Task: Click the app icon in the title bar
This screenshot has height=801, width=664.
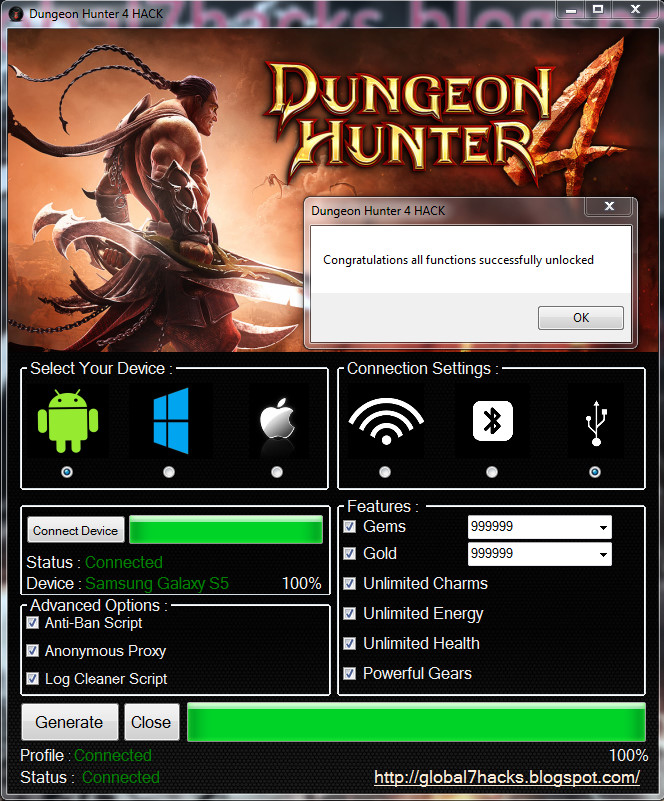Action: (16, 14)
